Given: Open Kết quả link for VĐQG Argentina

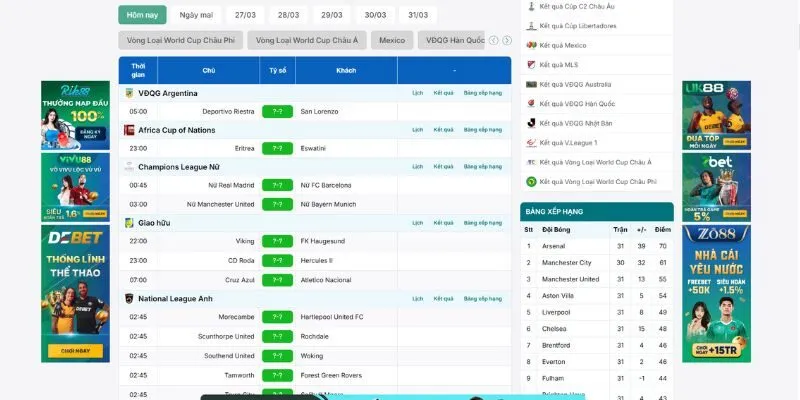Looking at the screenshot, I should point(443,93).
